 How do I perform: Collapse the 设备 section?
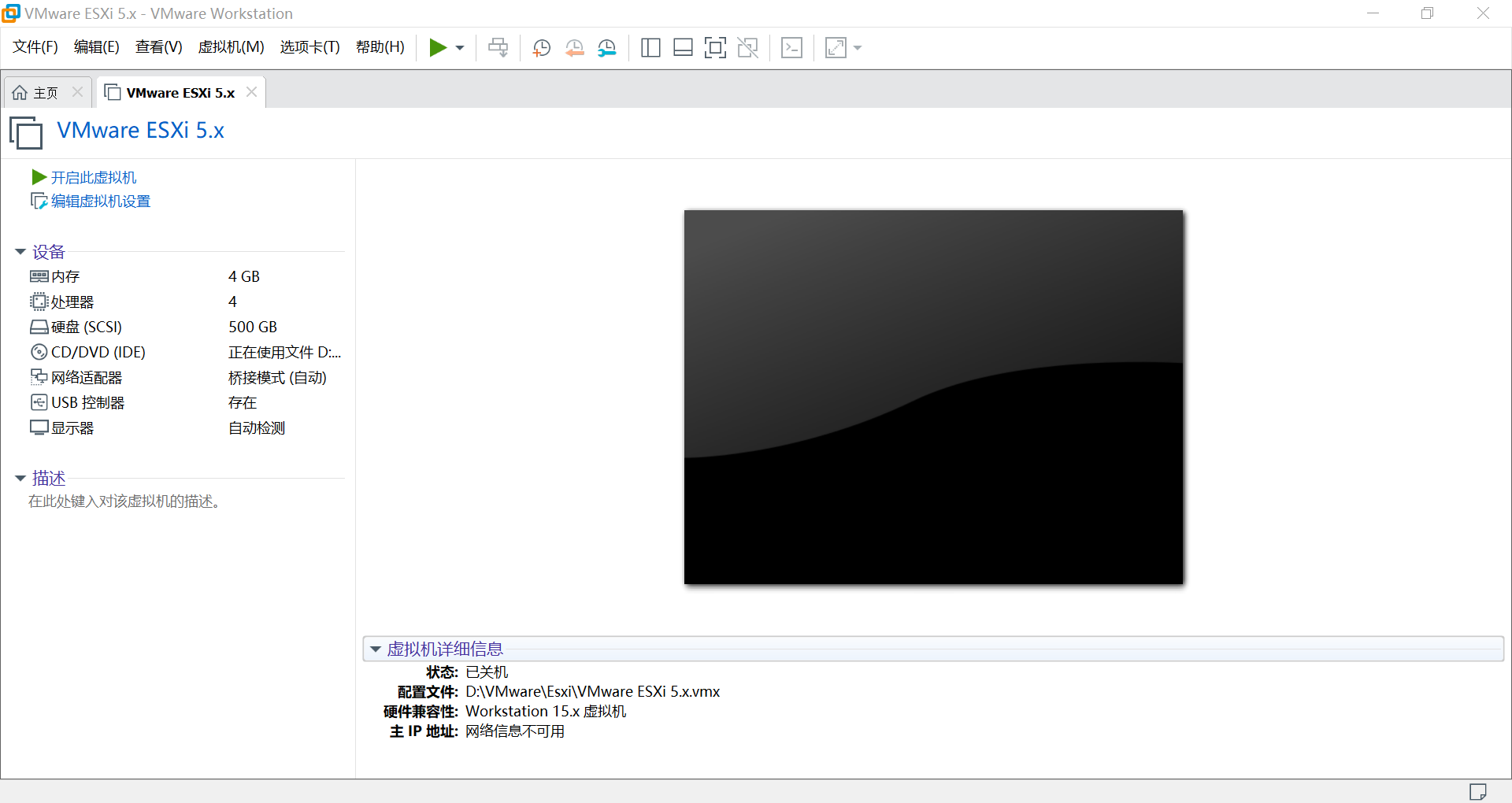tap(20, 252)
